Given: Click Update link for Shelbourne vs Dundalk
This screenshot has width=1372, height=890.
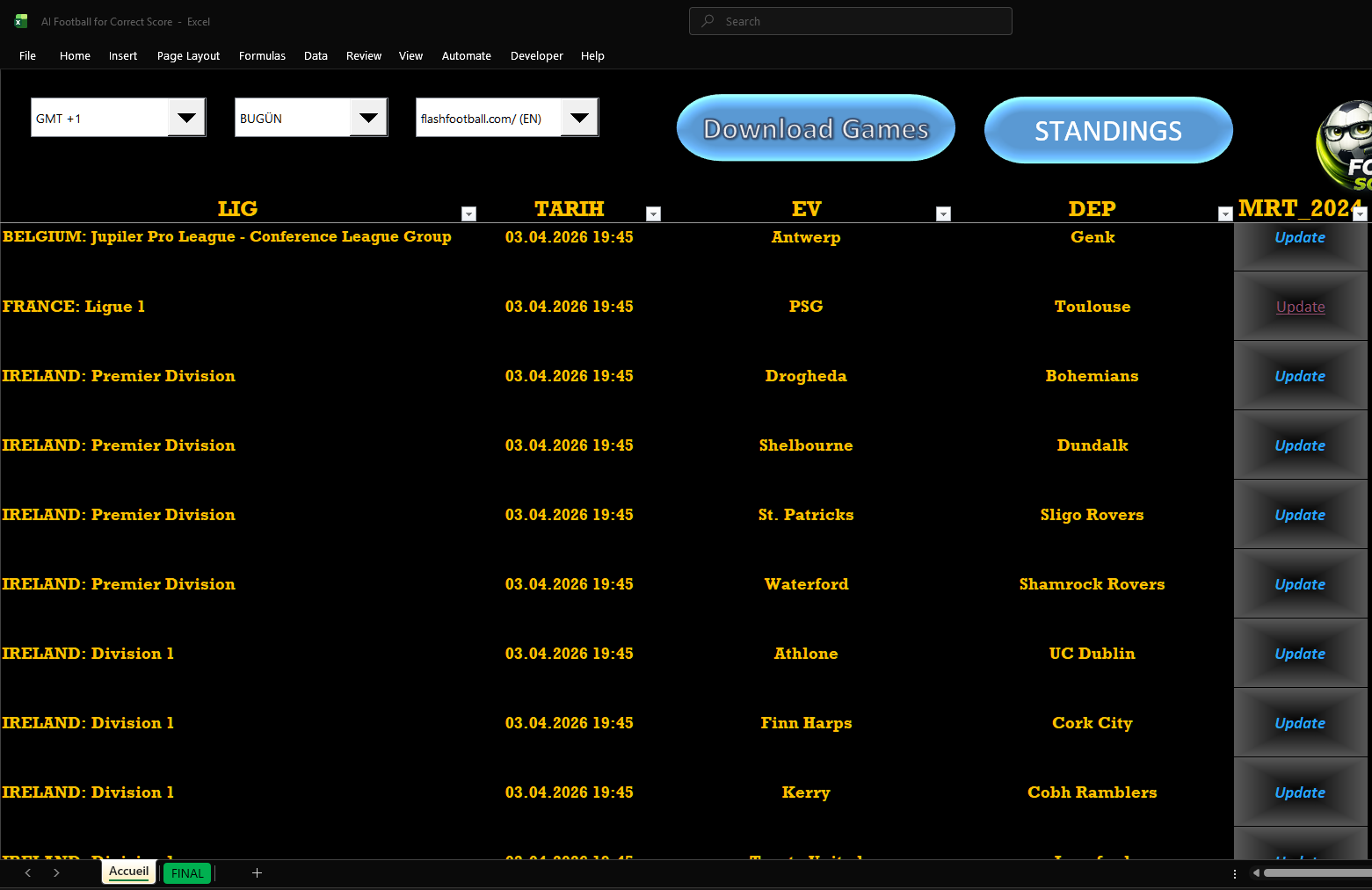Looking at the screenshot, I should (x=1300, y=445).
